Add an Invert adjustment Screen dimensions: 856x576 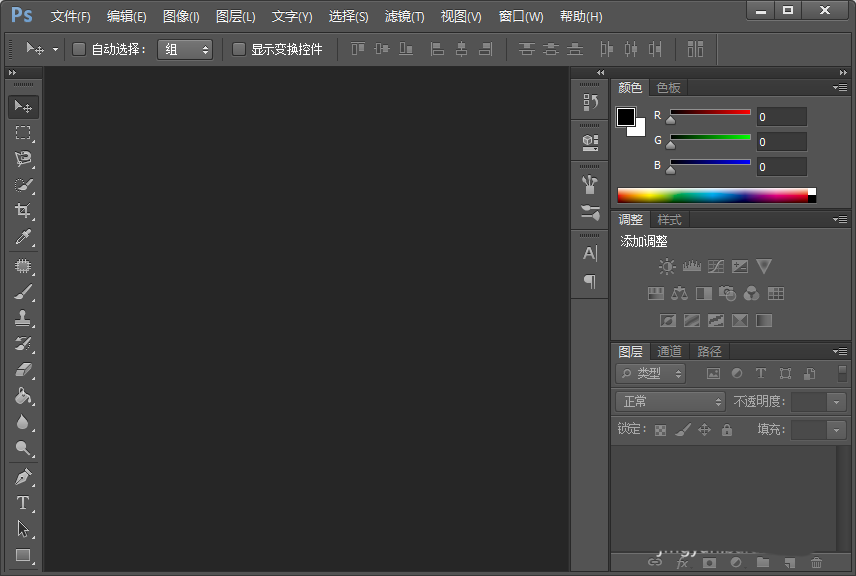click(x=668, y=320)
